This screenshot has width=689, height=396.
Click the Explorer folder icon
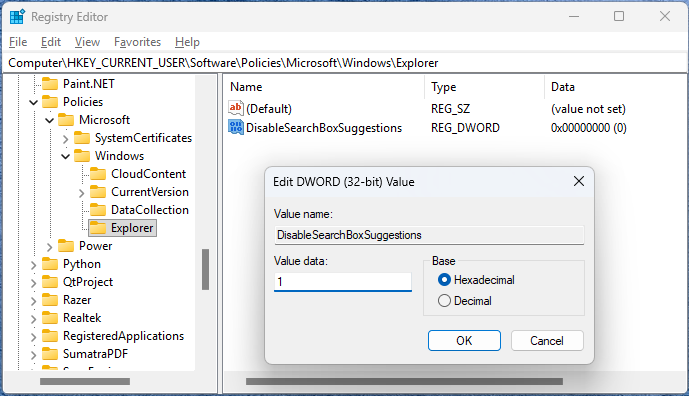(x=98, y=228)
